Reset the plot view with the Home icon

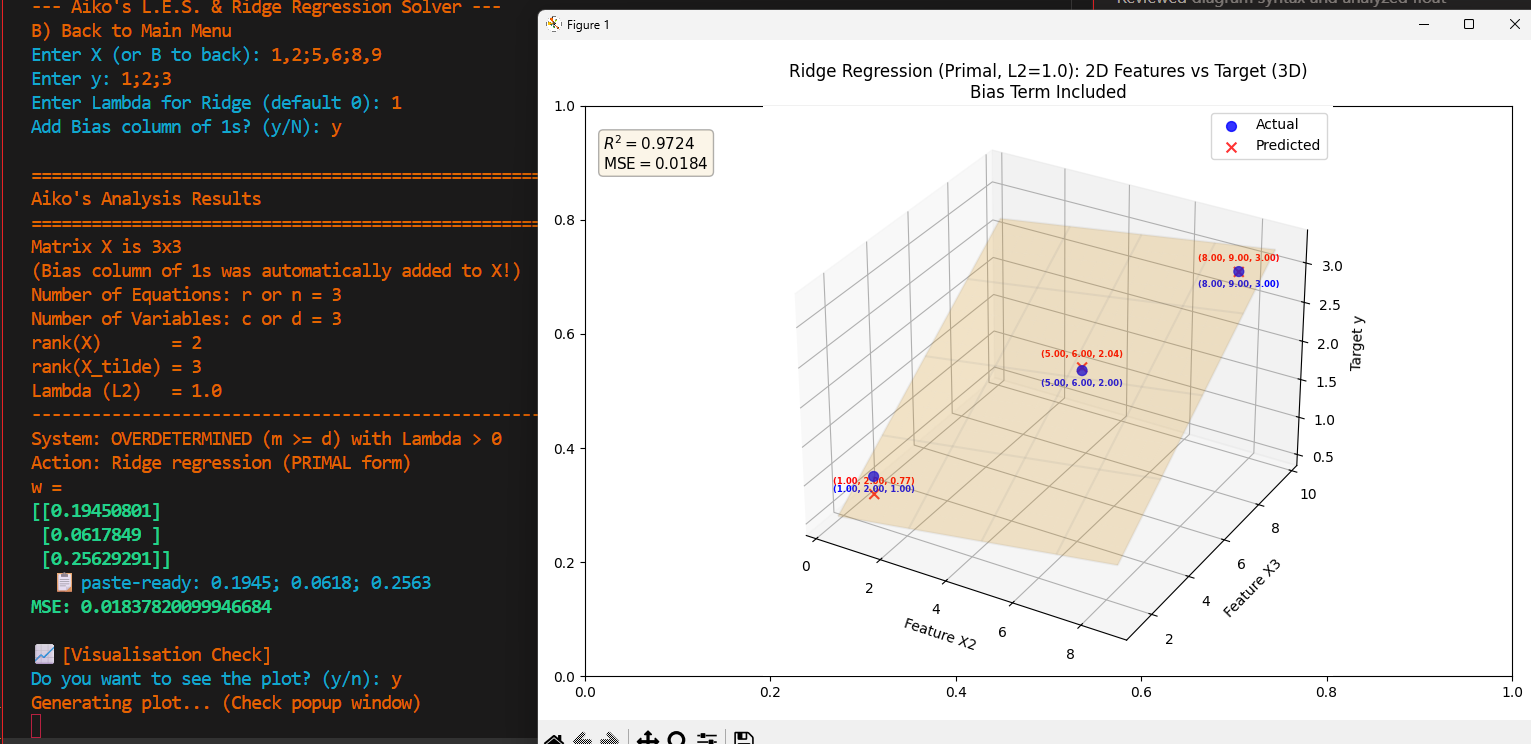pyautogui.click(x=553, y=738)
